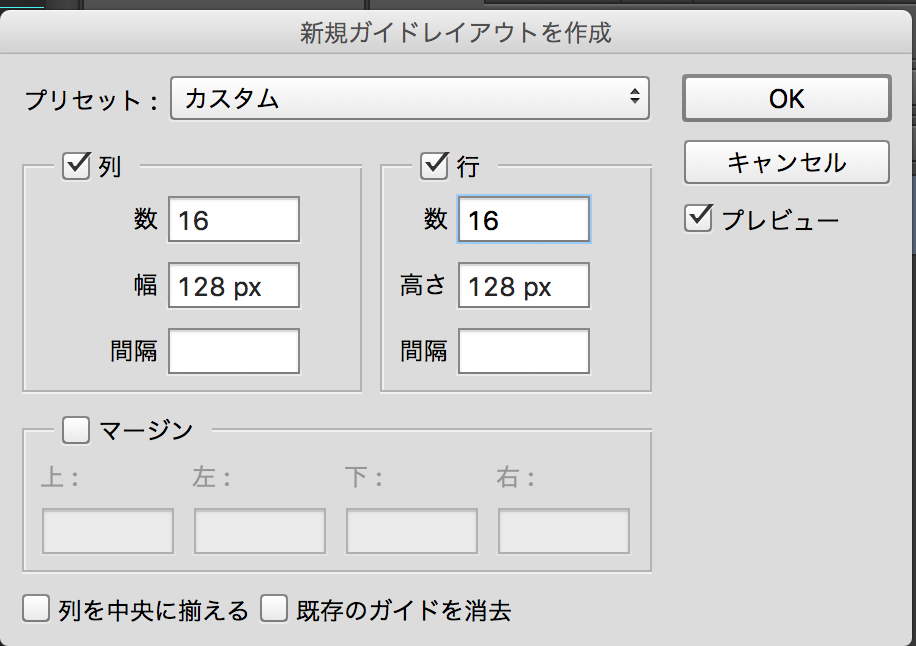Click the margin 左 input field
Image resolution: width=916 pixels, height=646 pixels.
(x=260, y=531)
